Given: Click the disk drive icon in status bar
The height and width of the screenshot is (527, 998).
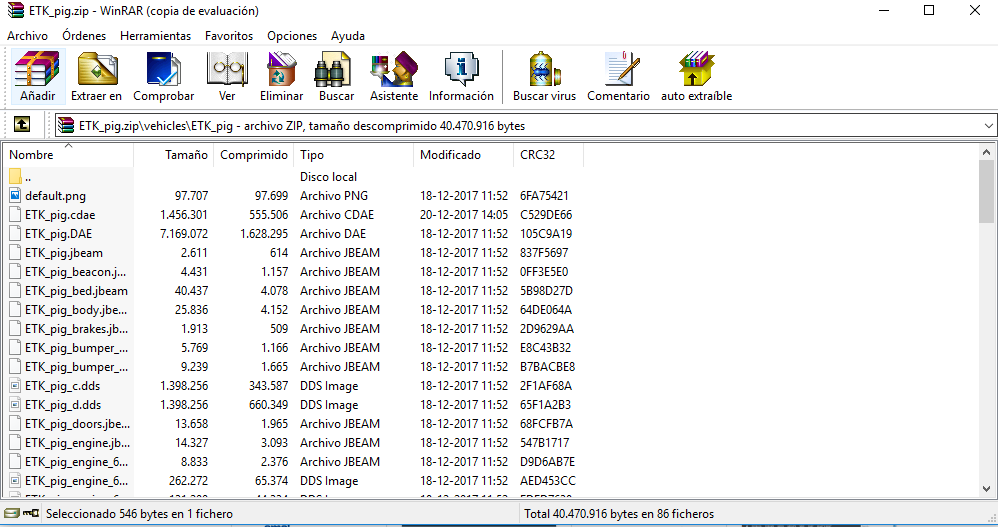Looking at the screenshot, I should [12, 513].
